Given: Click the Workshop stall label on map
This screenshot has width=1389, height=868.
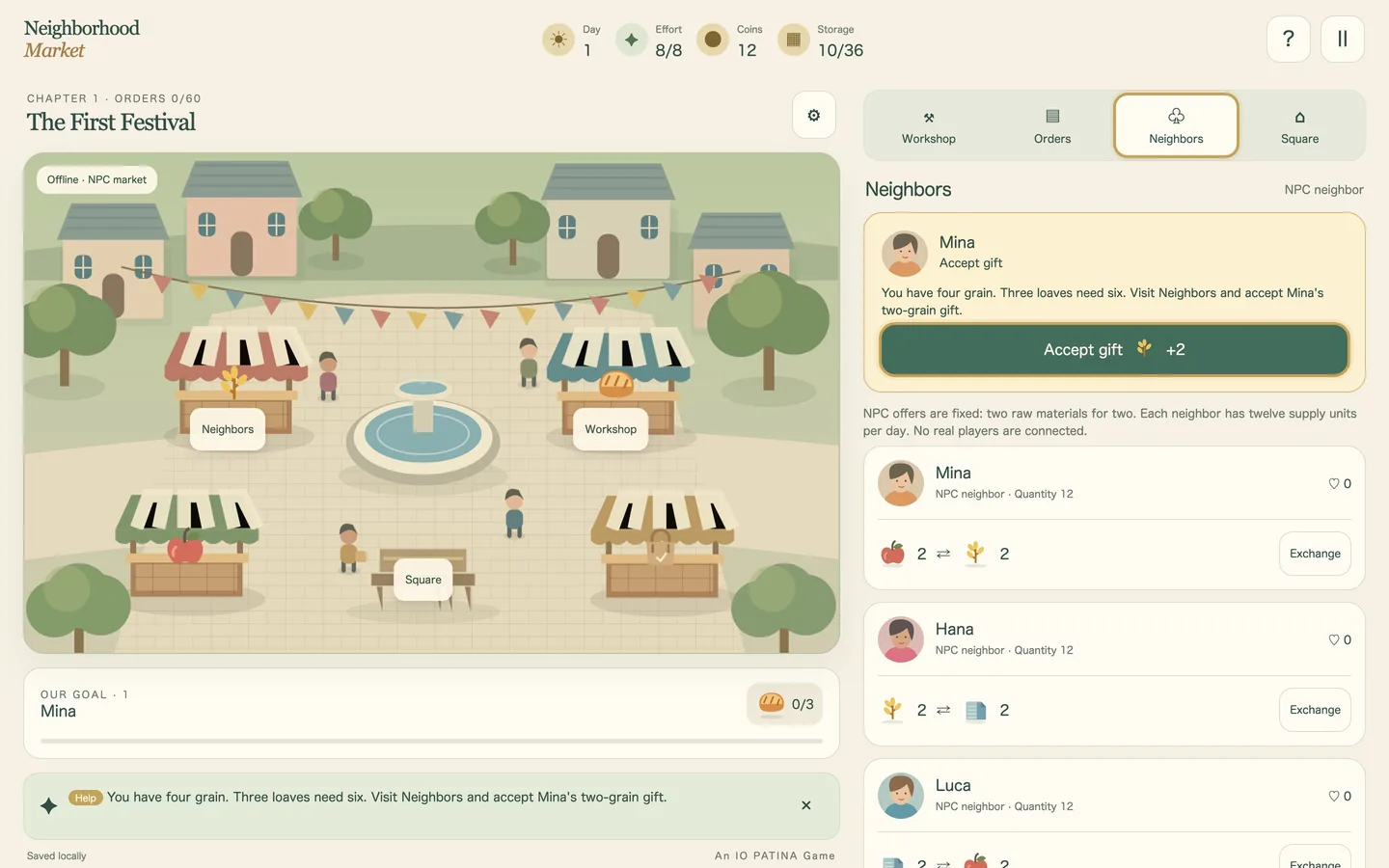Looking at the screenshot, I should [611, 429].
